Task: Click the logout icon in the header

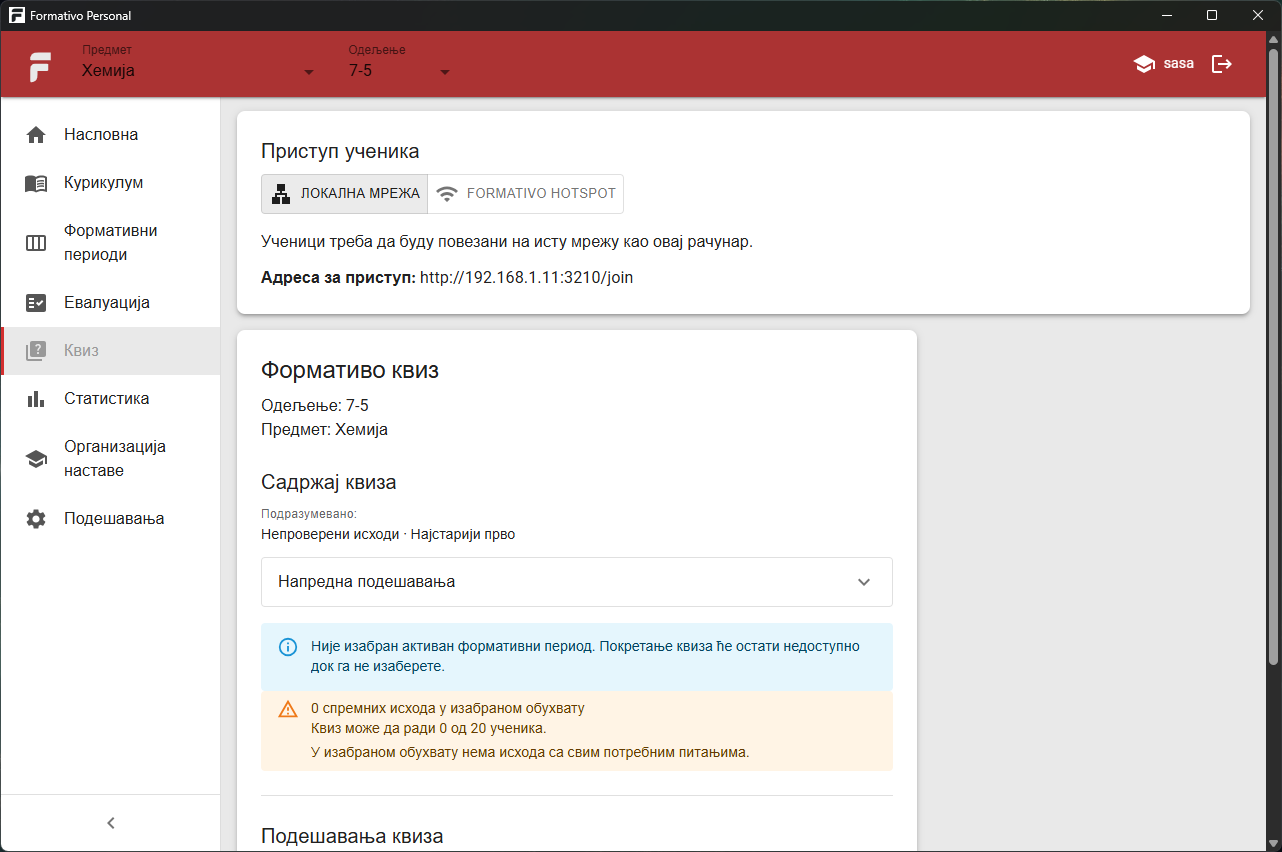Action: [x=1222, y=64]
